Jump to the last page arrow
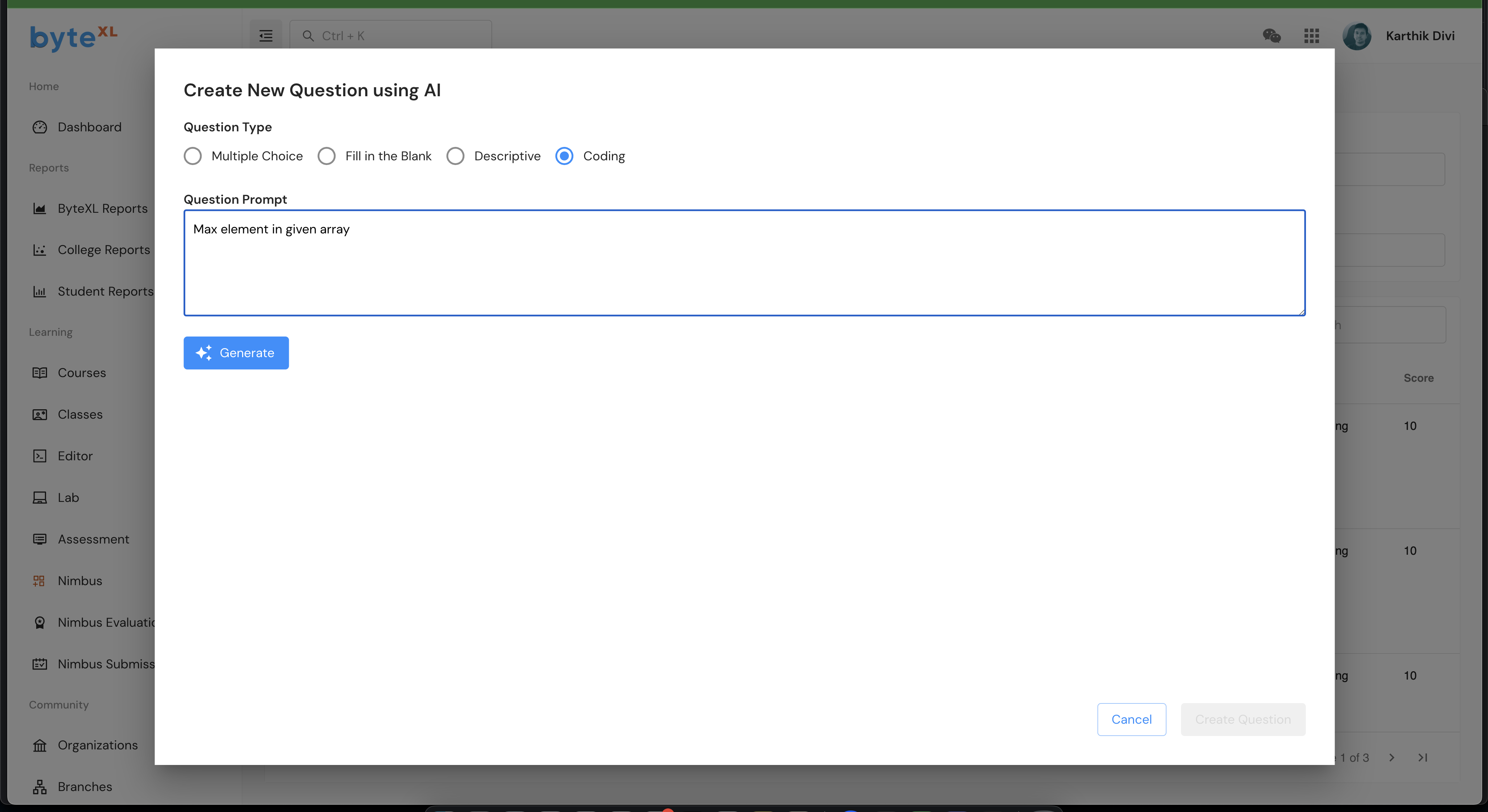 click(1423, 758)
